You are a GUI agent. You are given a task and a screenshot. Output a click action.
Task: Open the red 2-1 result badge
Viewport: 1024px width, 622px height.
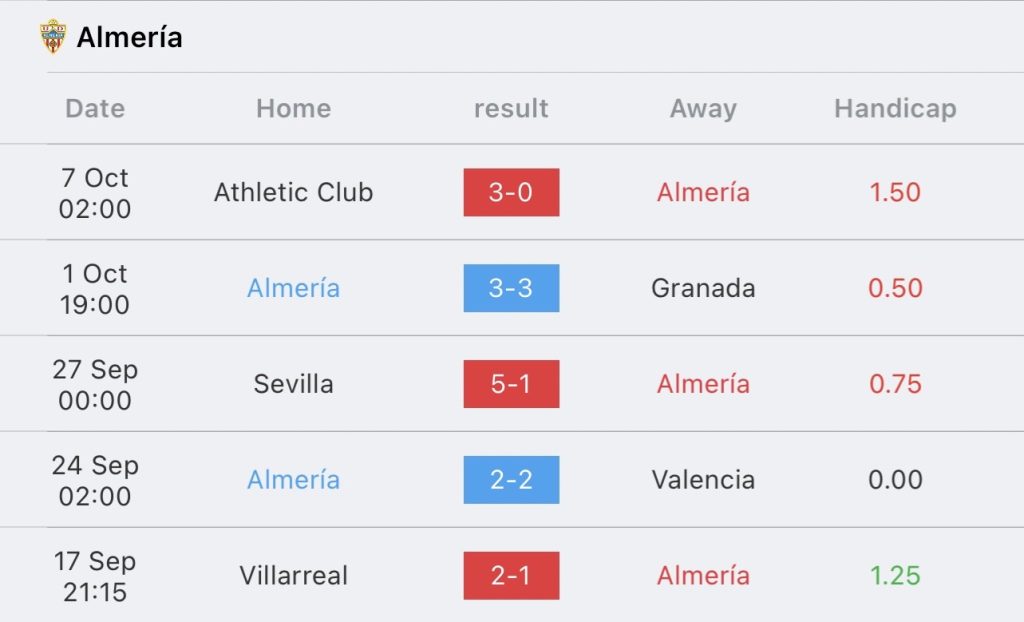pos(511,576)
